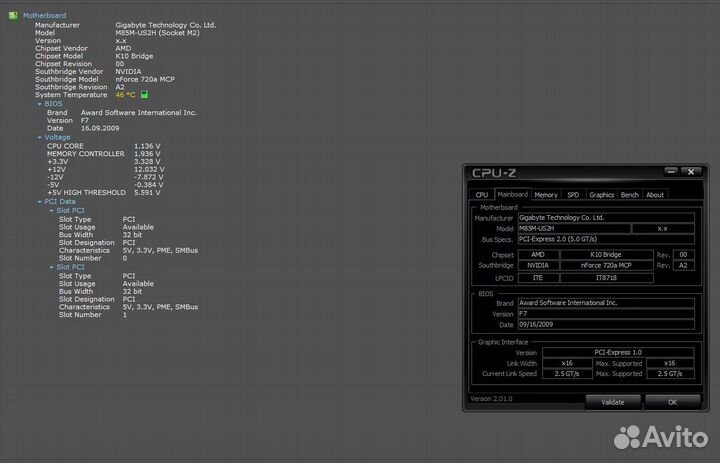Collapse the BIOS section
Image resolution: width=720 pixels, height=463 pixels.
[40, 103]
